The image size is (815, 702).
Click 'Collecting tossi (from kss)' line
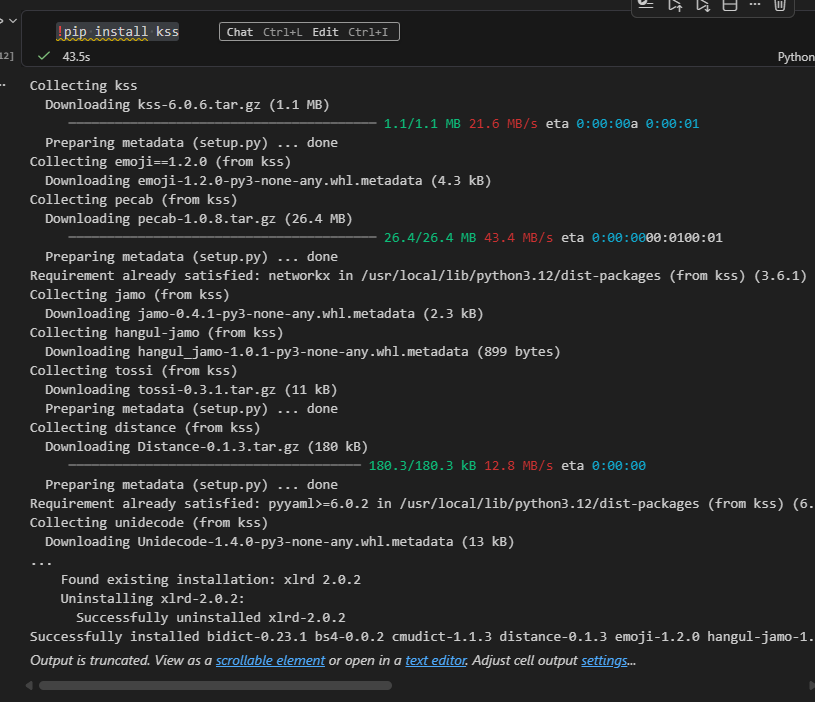[133, 371]
